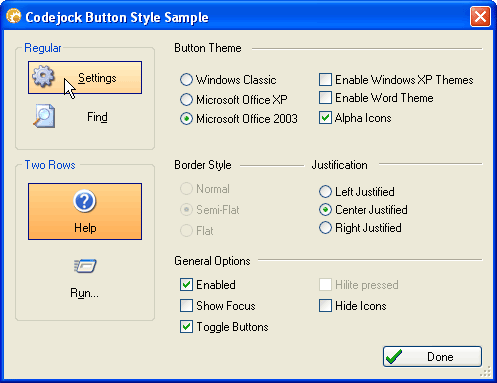This screenshot has height=383, width=497.
Task: Click the Find button with the magnifier icon
Action: pyautogui.click(x=85, y=117)
